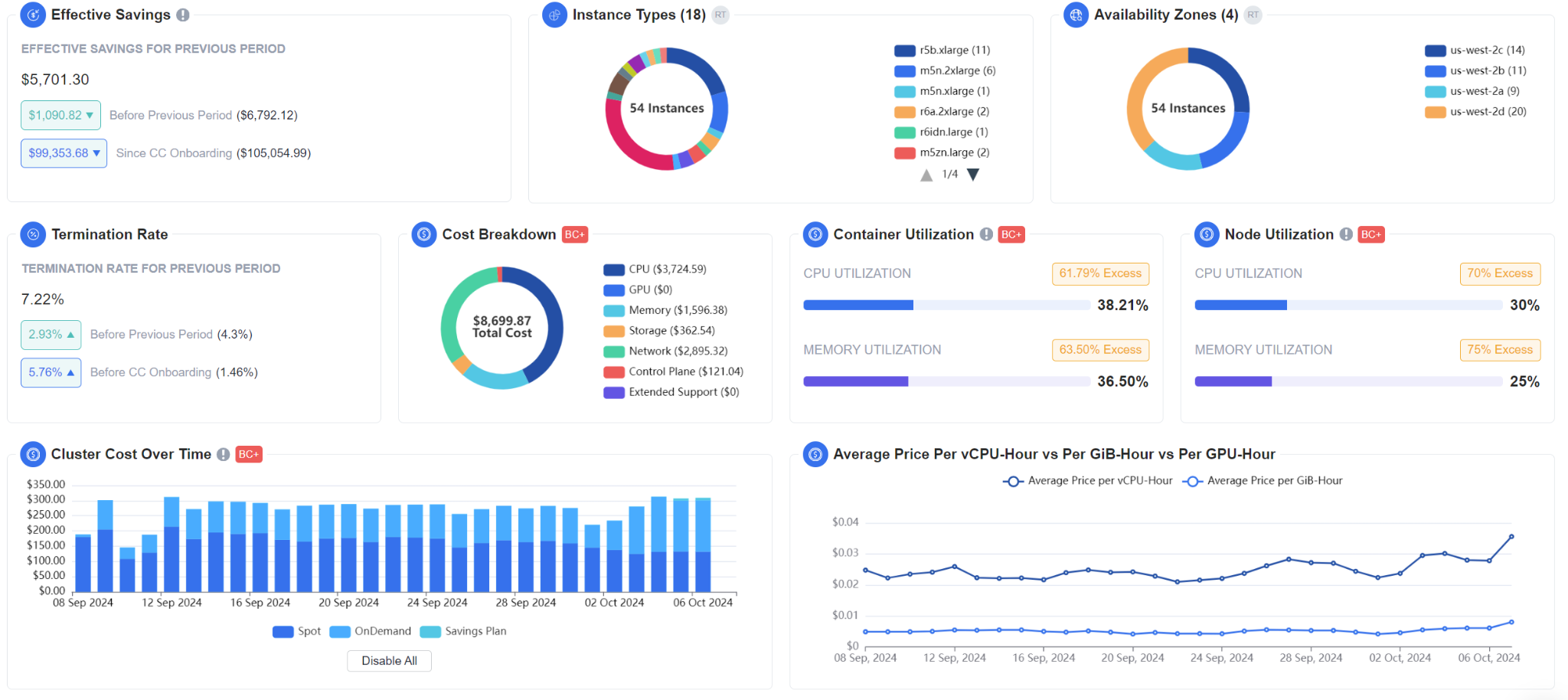Click the info icon beside Node Utilization
The height and width of the screenshot is (700, 1568).
coord(1346,234)
